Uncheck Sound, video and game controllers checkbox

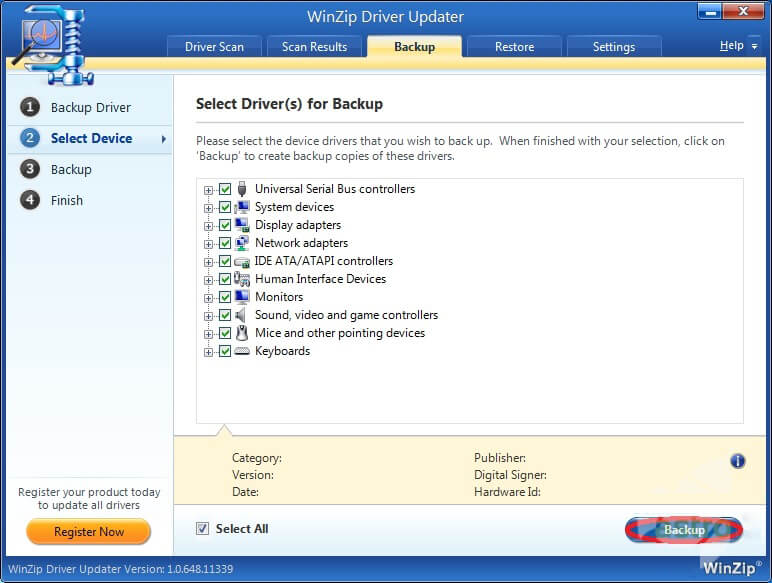(225, 315)
